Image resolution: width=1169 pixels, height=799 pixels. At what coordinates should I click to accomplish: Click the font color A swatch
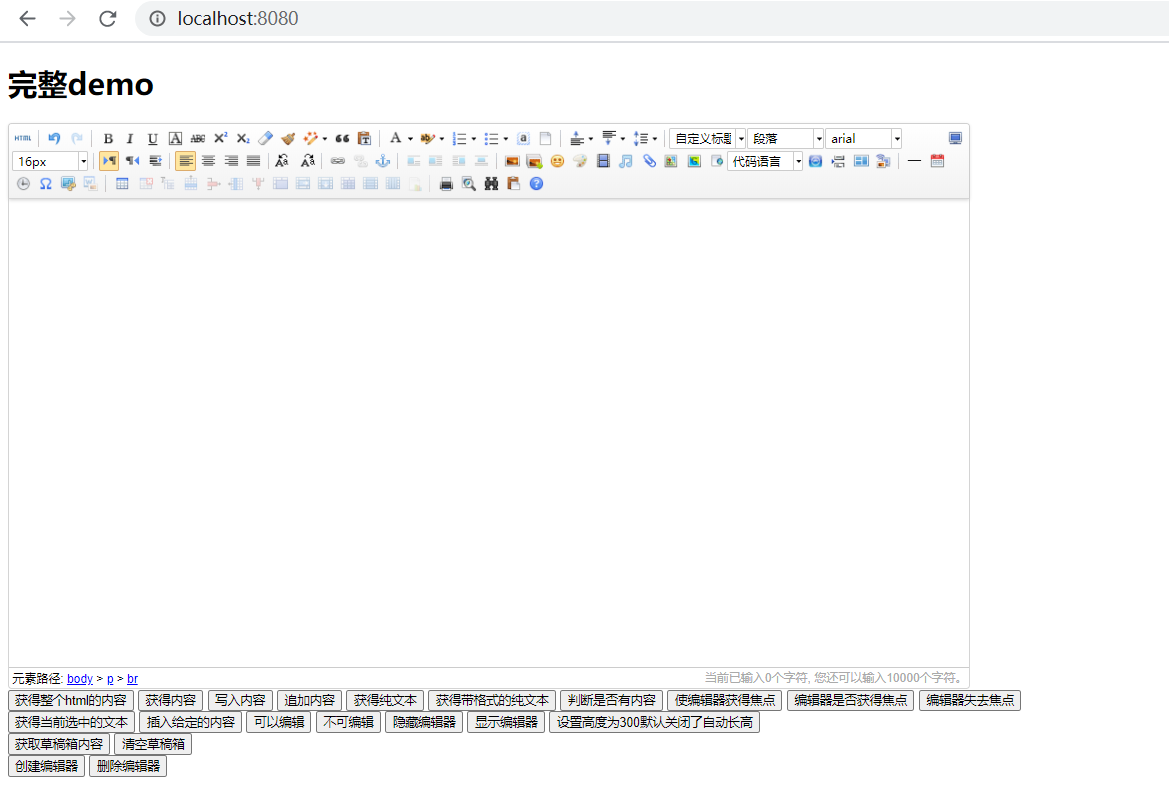[x=396, y=139]
